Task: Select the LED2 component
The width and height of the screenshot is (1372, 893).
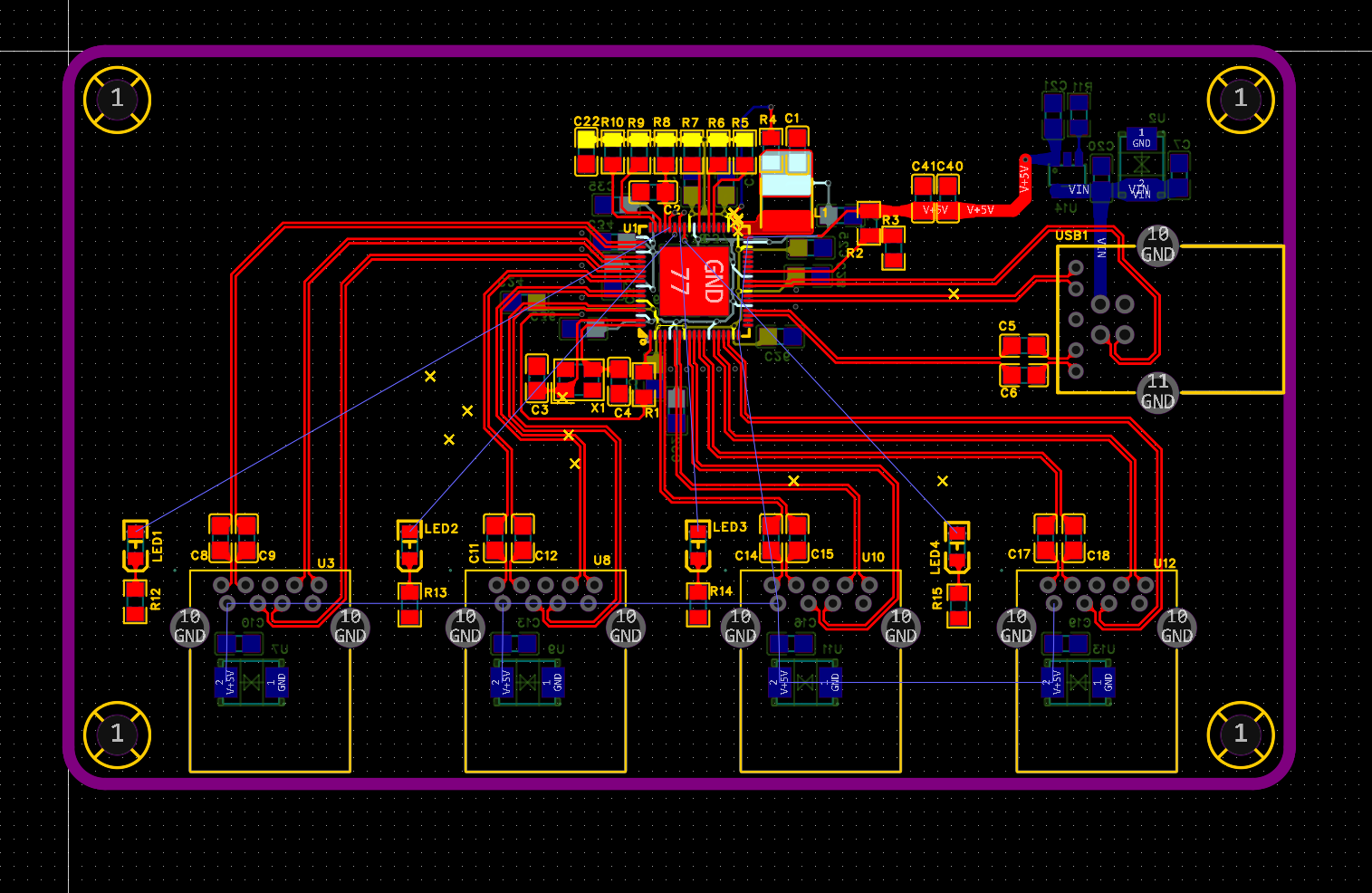Action: pos(409,546)
